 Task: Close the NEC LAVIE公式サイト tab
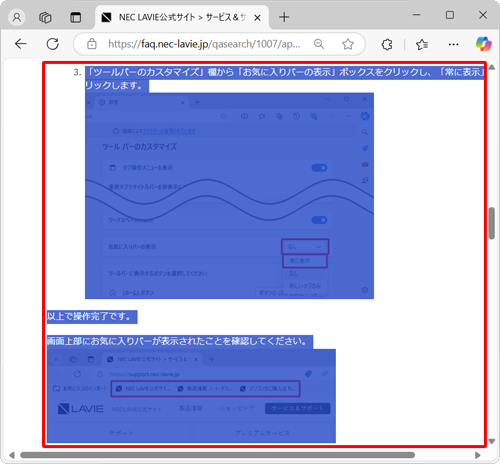[x=257, y=18]
